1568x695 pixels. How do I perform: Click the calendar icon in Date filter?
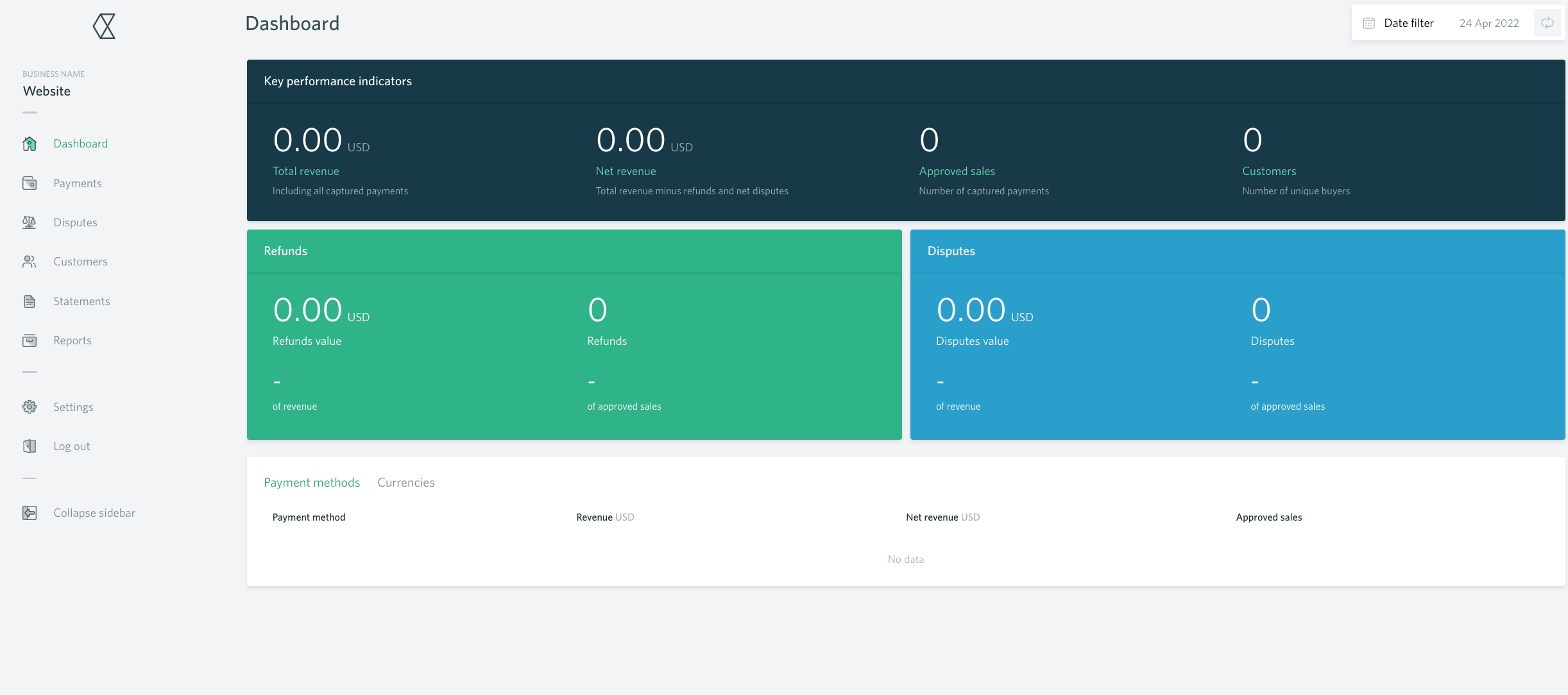point(1368,23)
